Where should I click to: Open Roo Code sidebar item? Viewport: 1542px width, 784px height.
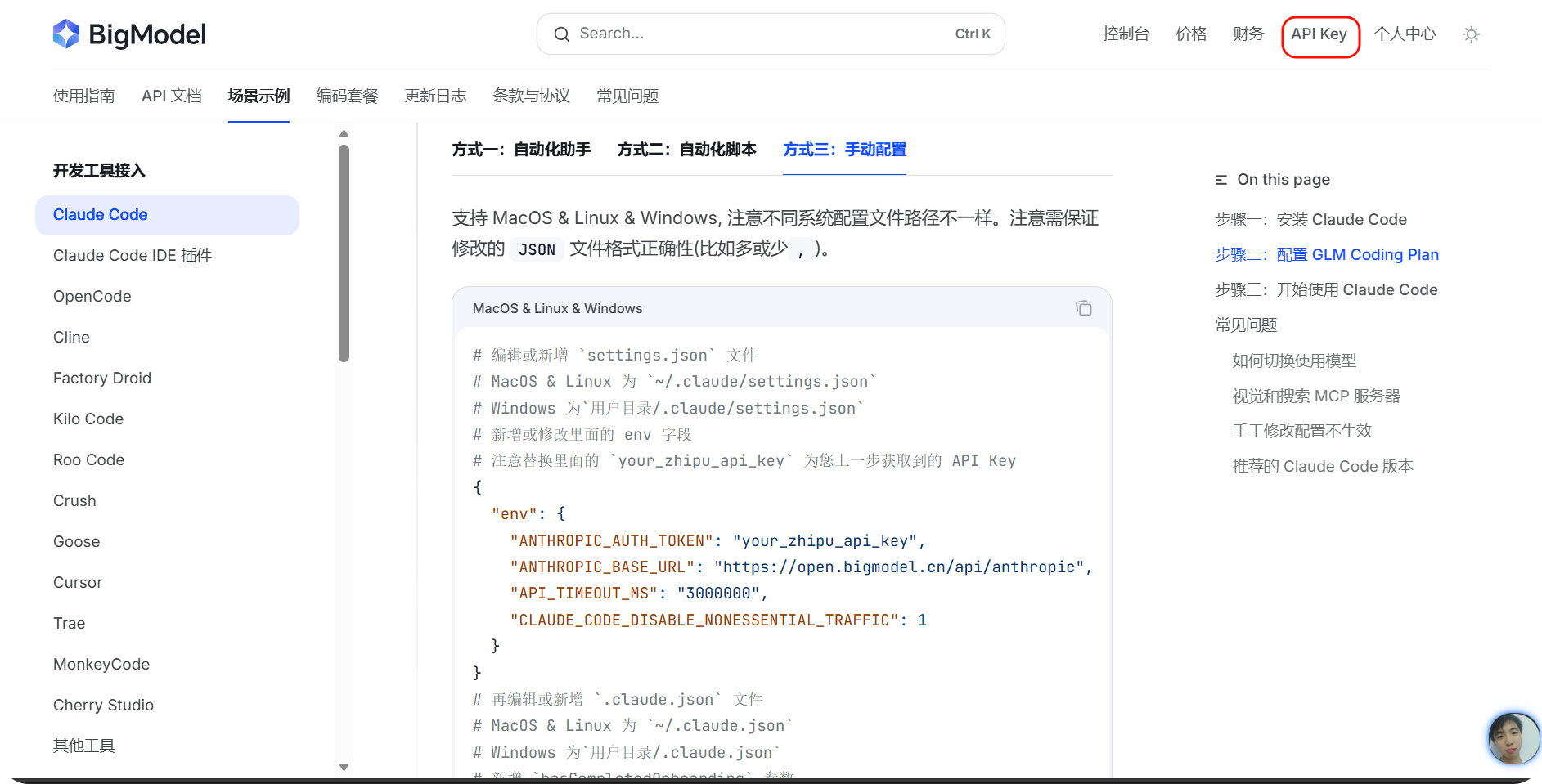89,460
